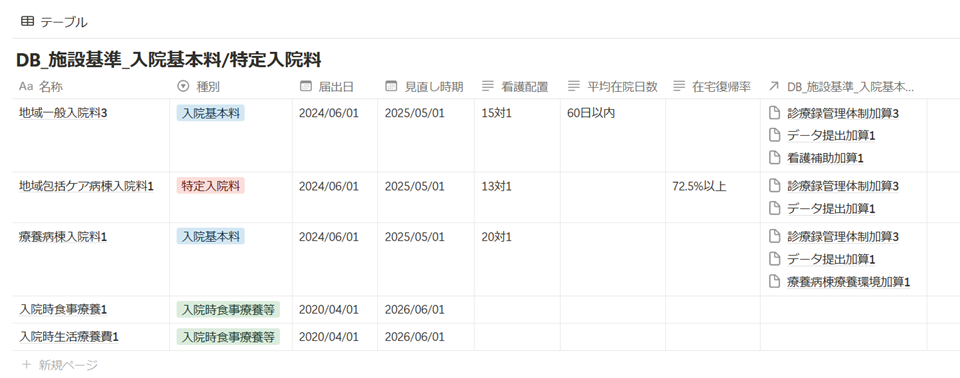Open the 在宅復帰率 column header menu
960x378 pixels.
point(713,86)
